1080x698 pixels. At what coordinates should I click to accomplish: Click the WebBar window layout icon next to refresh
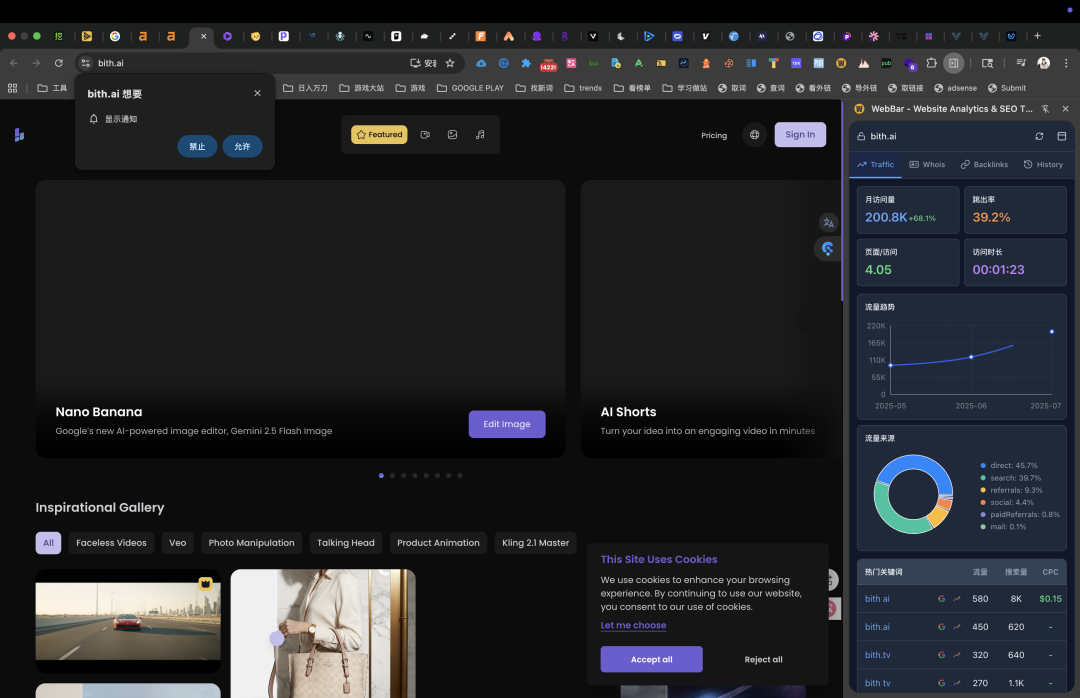tap(1062, 136)
